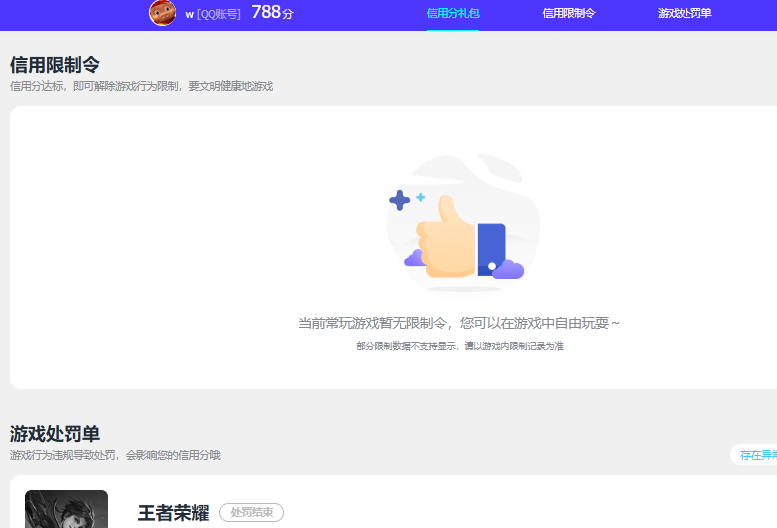Open the 王者荣耀 game thumbnail

66,509
